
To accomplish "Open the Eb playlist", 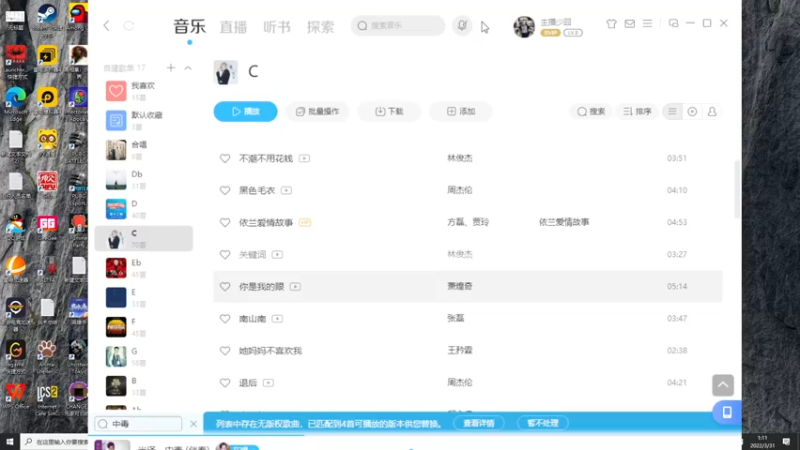I will click(x=144, y=268).
